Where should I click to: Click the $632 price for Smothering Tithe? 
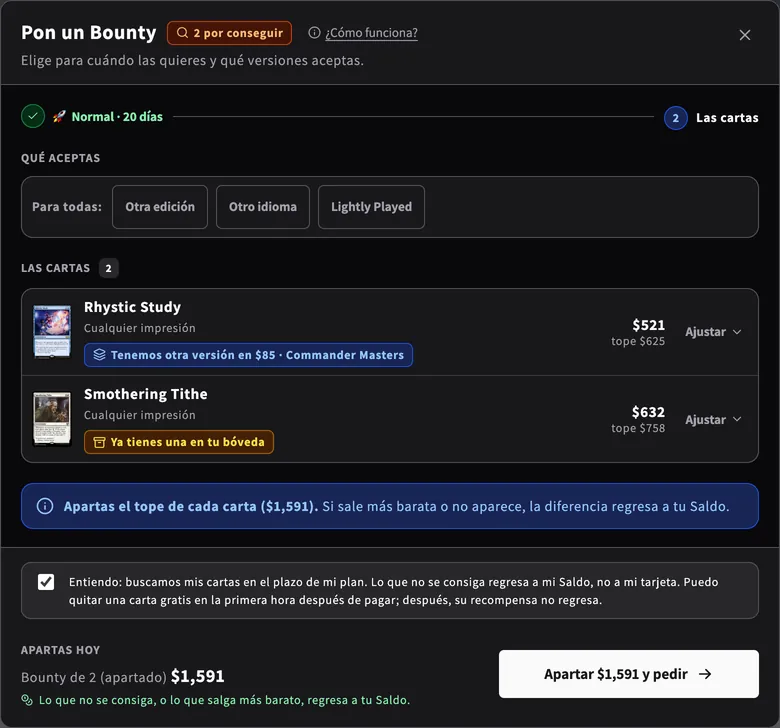tap(648, 412)
